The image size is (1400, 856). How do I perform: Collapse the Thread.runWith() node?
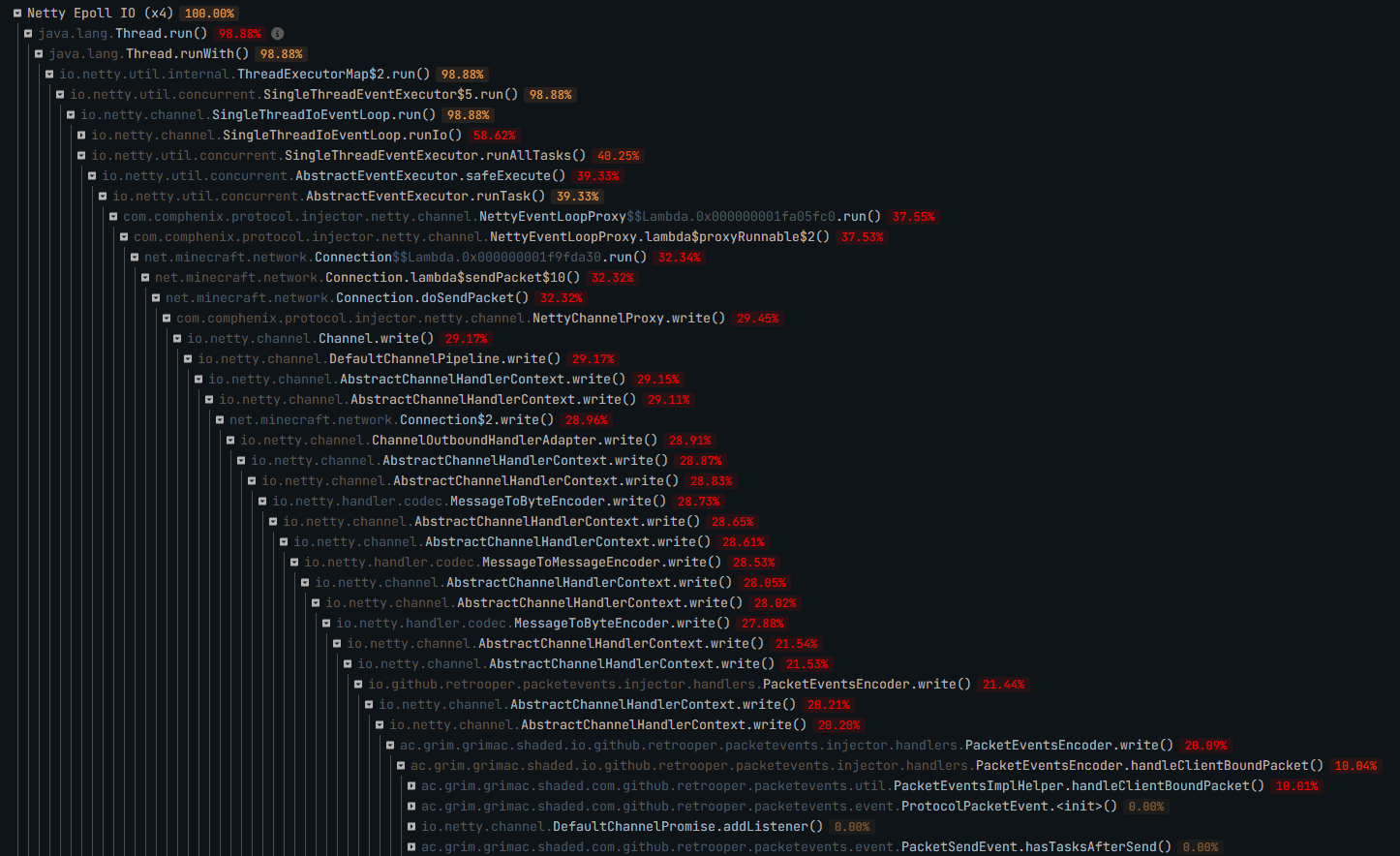point(39,54)
